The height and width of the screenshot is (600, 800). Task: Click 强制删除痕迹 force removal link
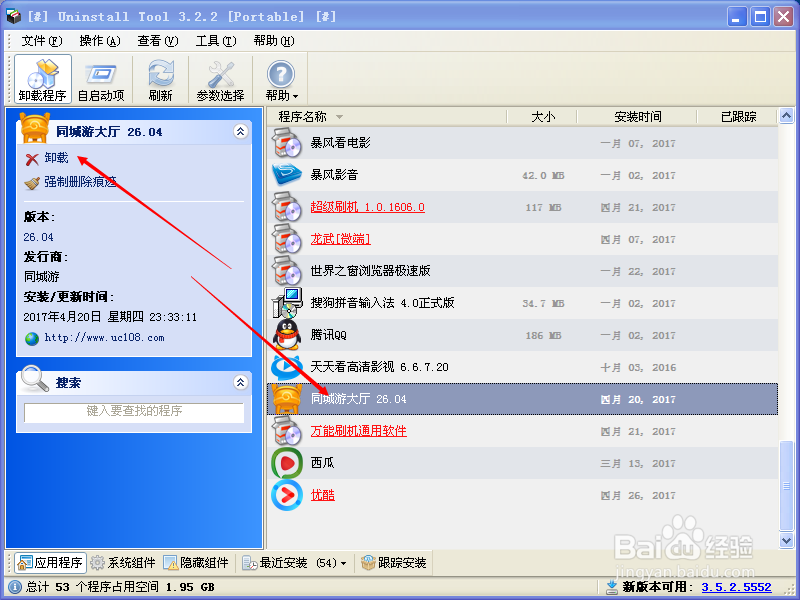click(x=80, y=182)
